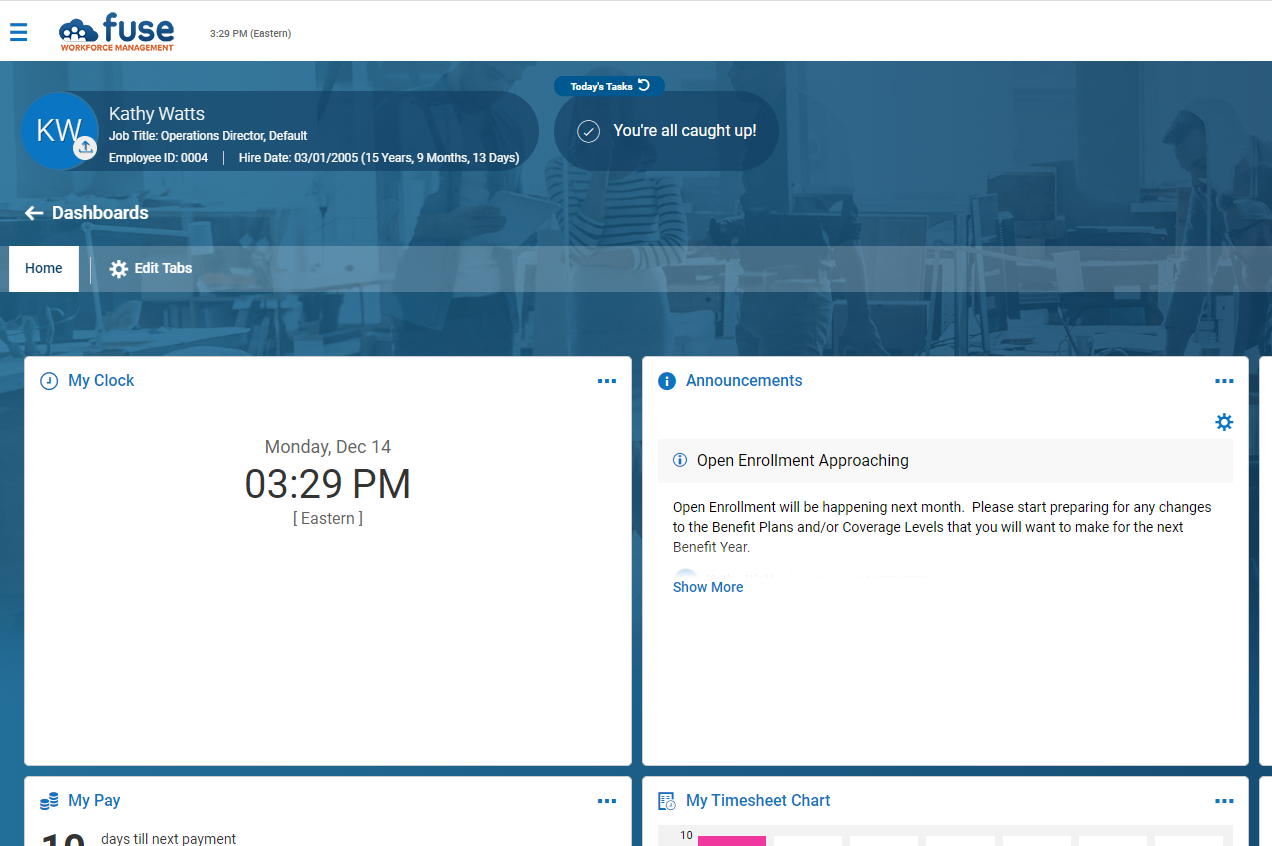Click the coins icon beside My Pay
Screen dimensions: 1272x846
click(x=48, y=801)
